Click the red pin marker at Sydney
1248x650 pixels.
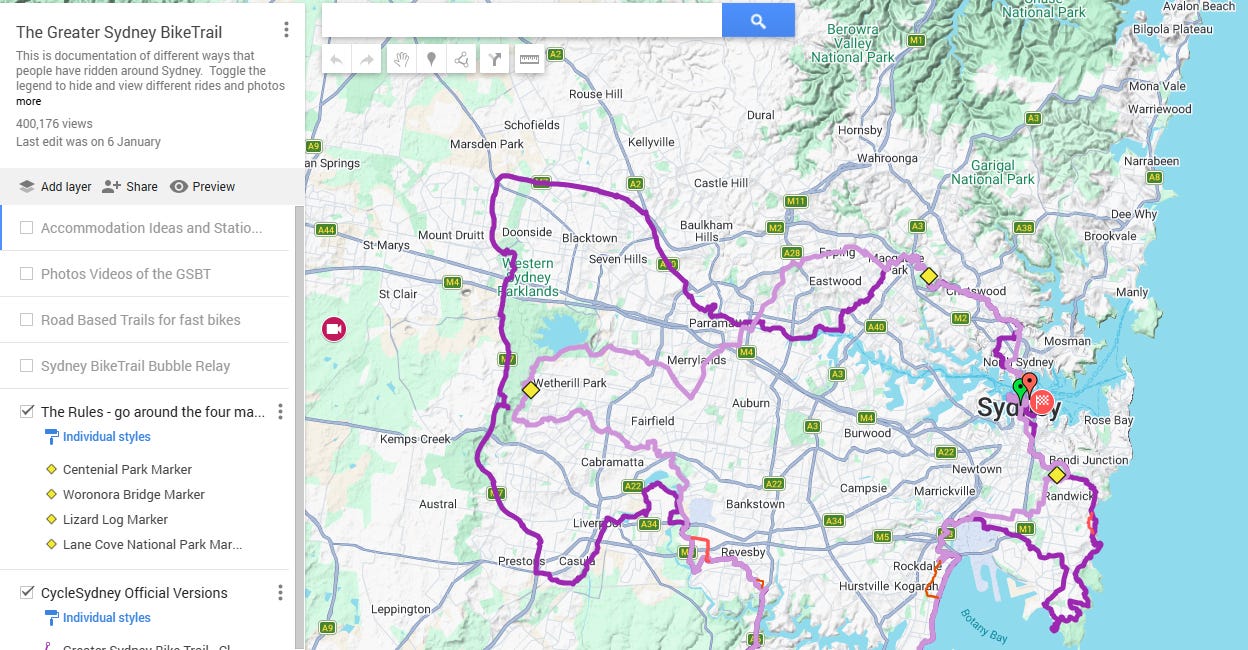(x=1029, y=385)
